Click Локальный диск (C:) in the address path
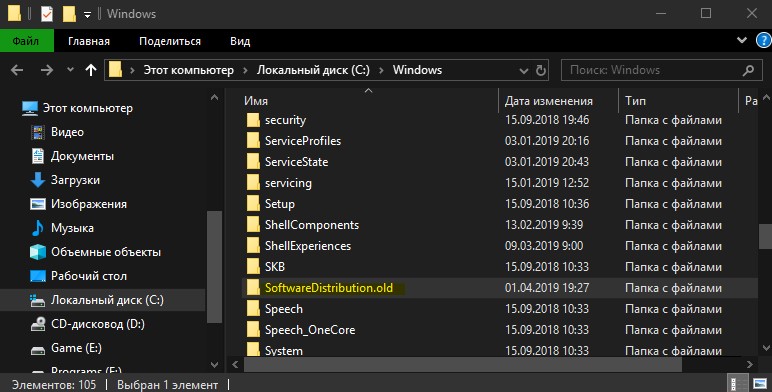The width and height of the screenshot is (772, 392). (x=313, y=70)
